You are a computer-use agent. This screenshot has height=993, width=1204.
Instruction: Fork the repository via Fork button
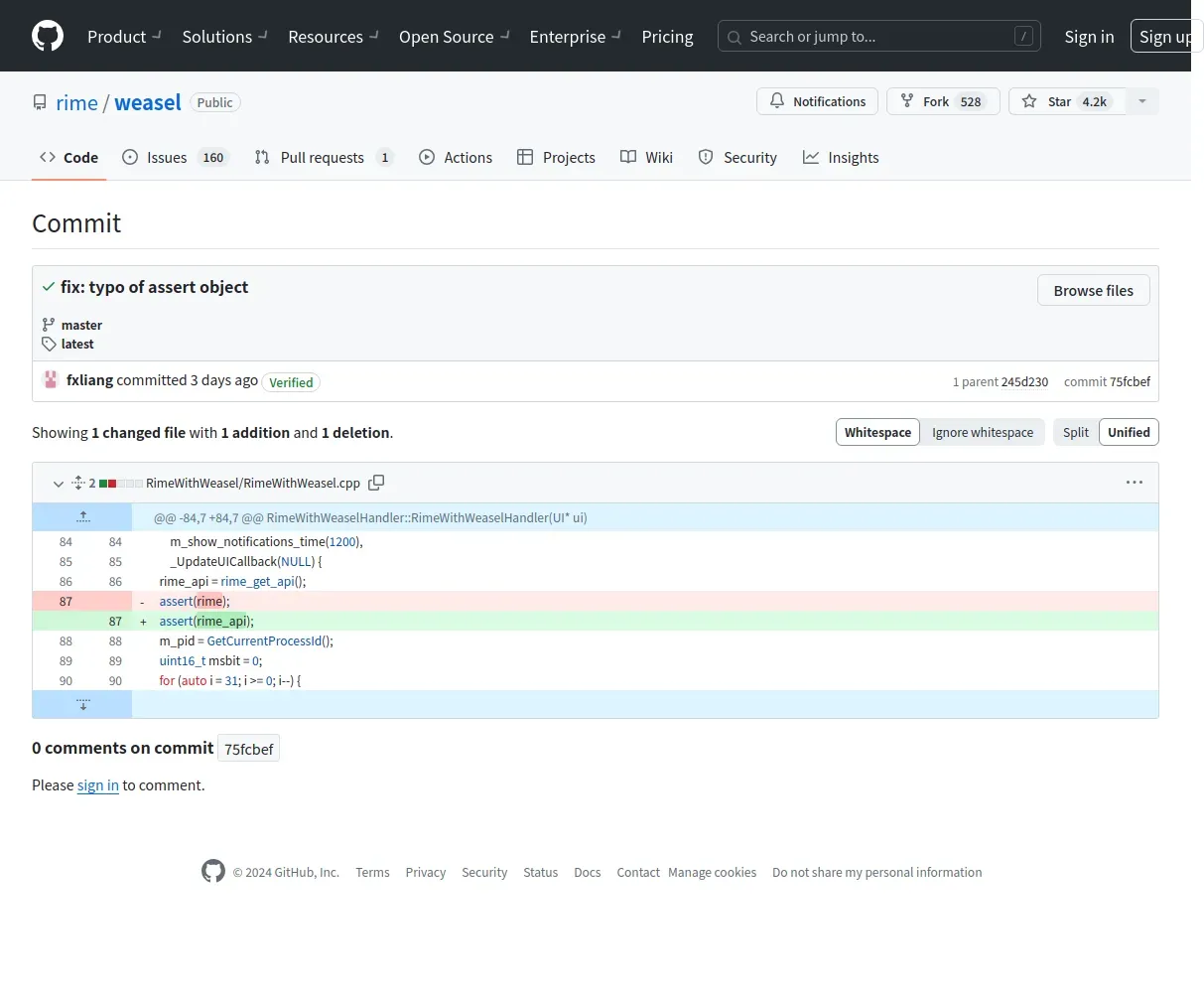pos(942,101)
